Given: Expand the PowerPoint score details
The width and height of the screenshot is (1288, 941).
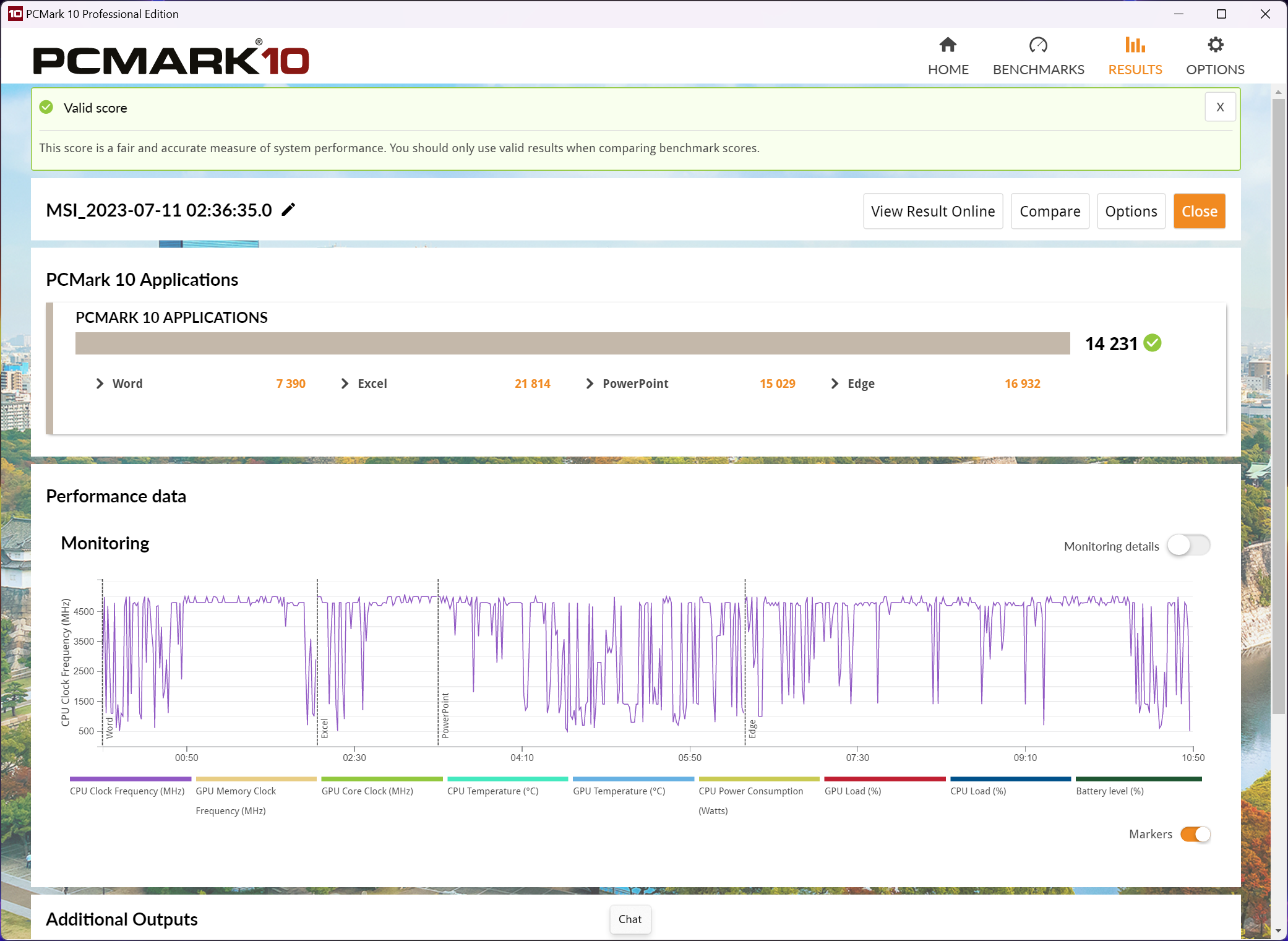Looking at the screenshot, I should (590, 384).
